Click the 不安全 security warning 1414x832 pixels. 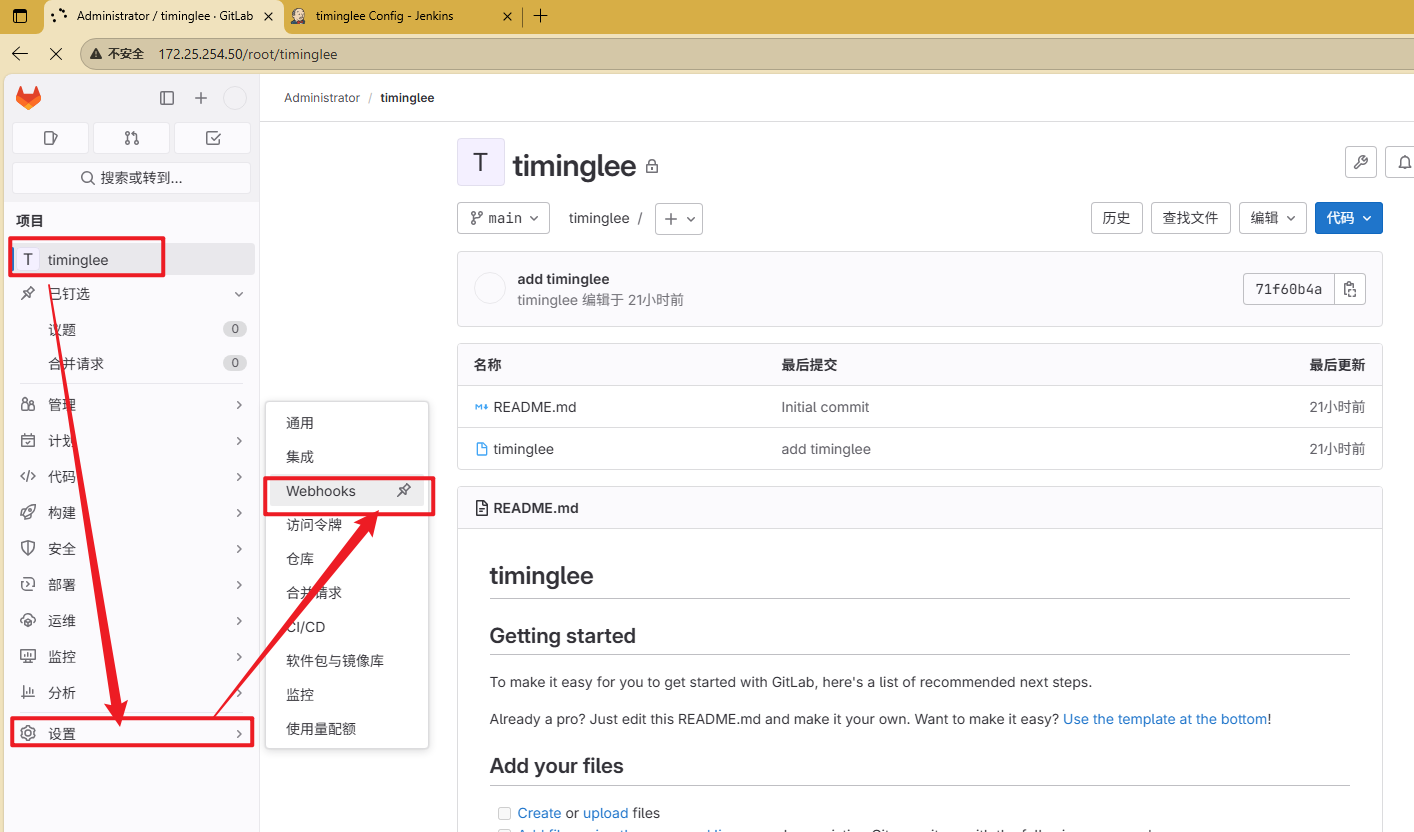tap(117, 54)
